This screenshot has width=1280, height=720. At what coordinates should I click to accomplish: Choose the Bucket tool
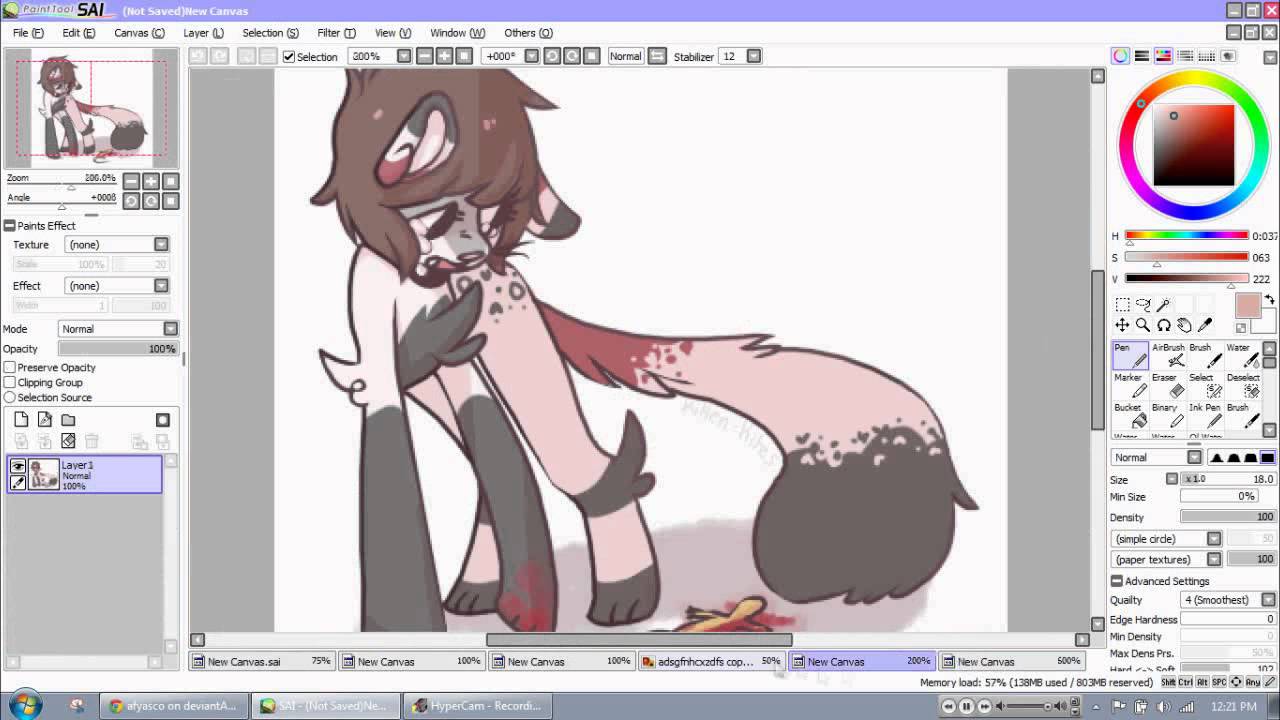[1130, 415]
